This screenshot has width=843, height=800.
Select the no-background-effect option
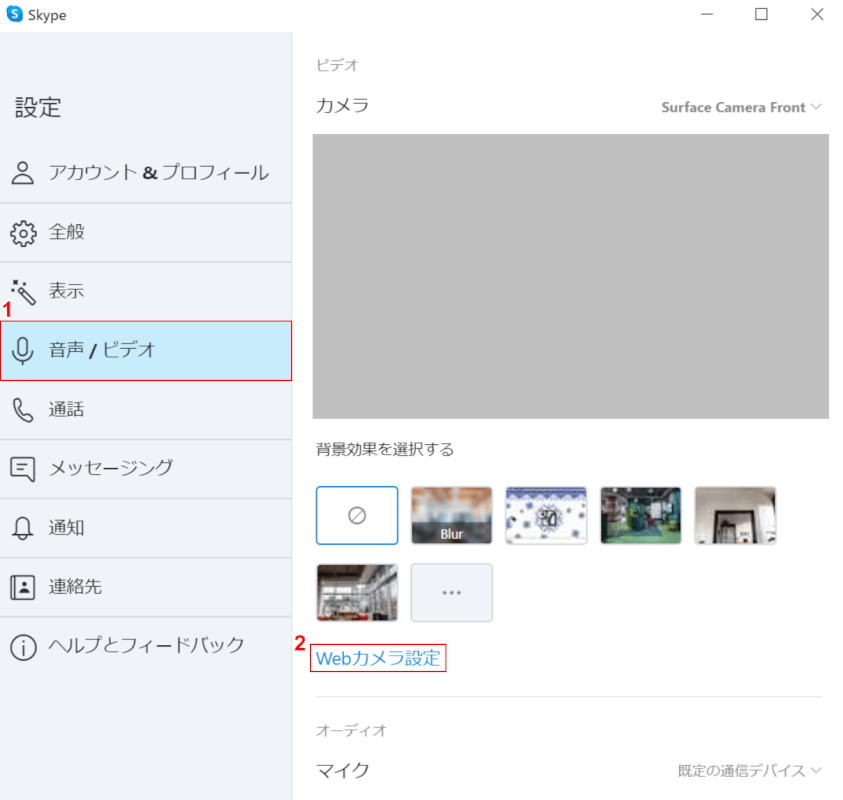coord(357,515)
